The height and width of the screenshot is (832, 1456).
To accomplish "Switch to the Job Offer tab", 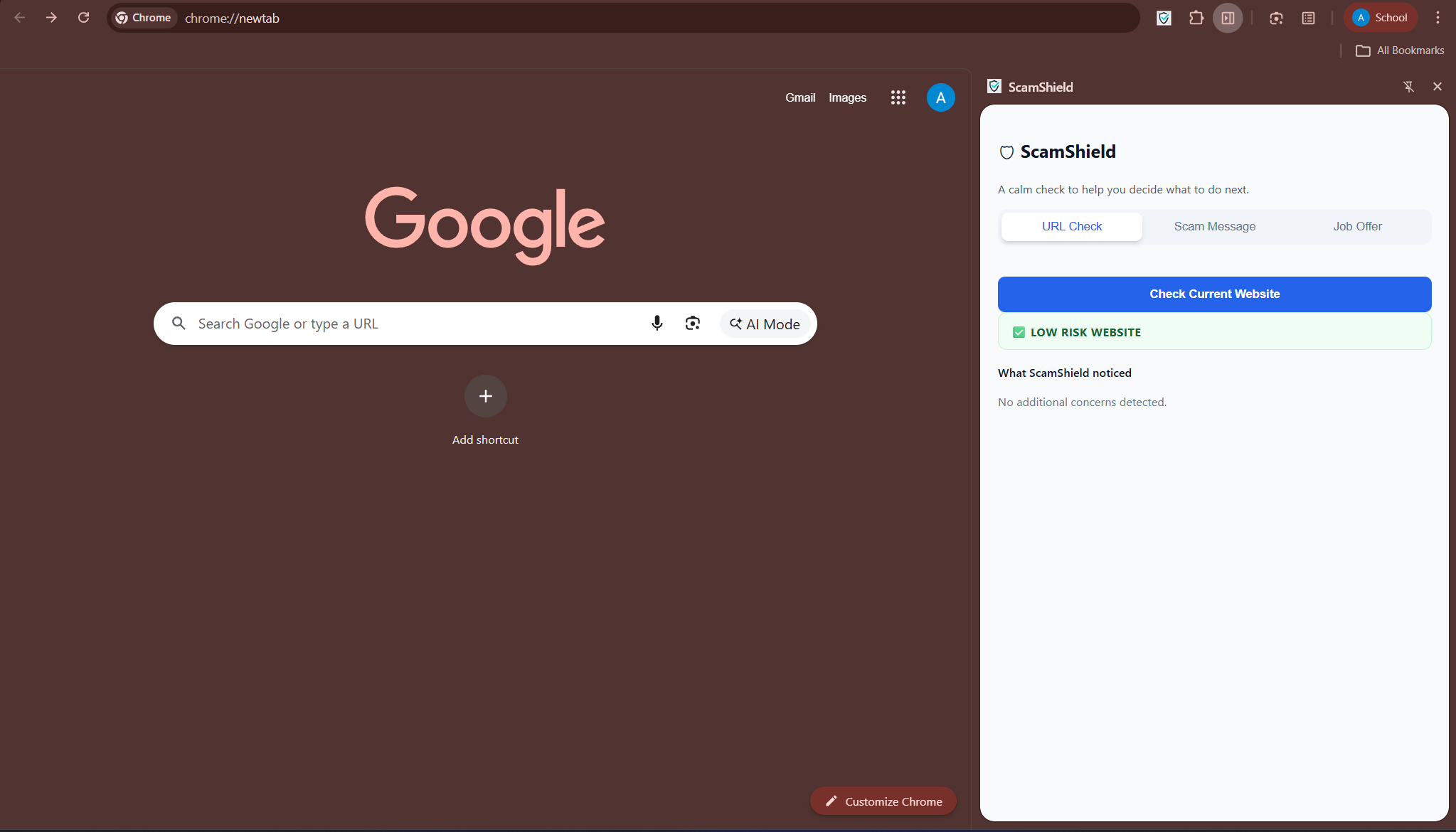I will pyautogui.click(x=1357, y=226).
